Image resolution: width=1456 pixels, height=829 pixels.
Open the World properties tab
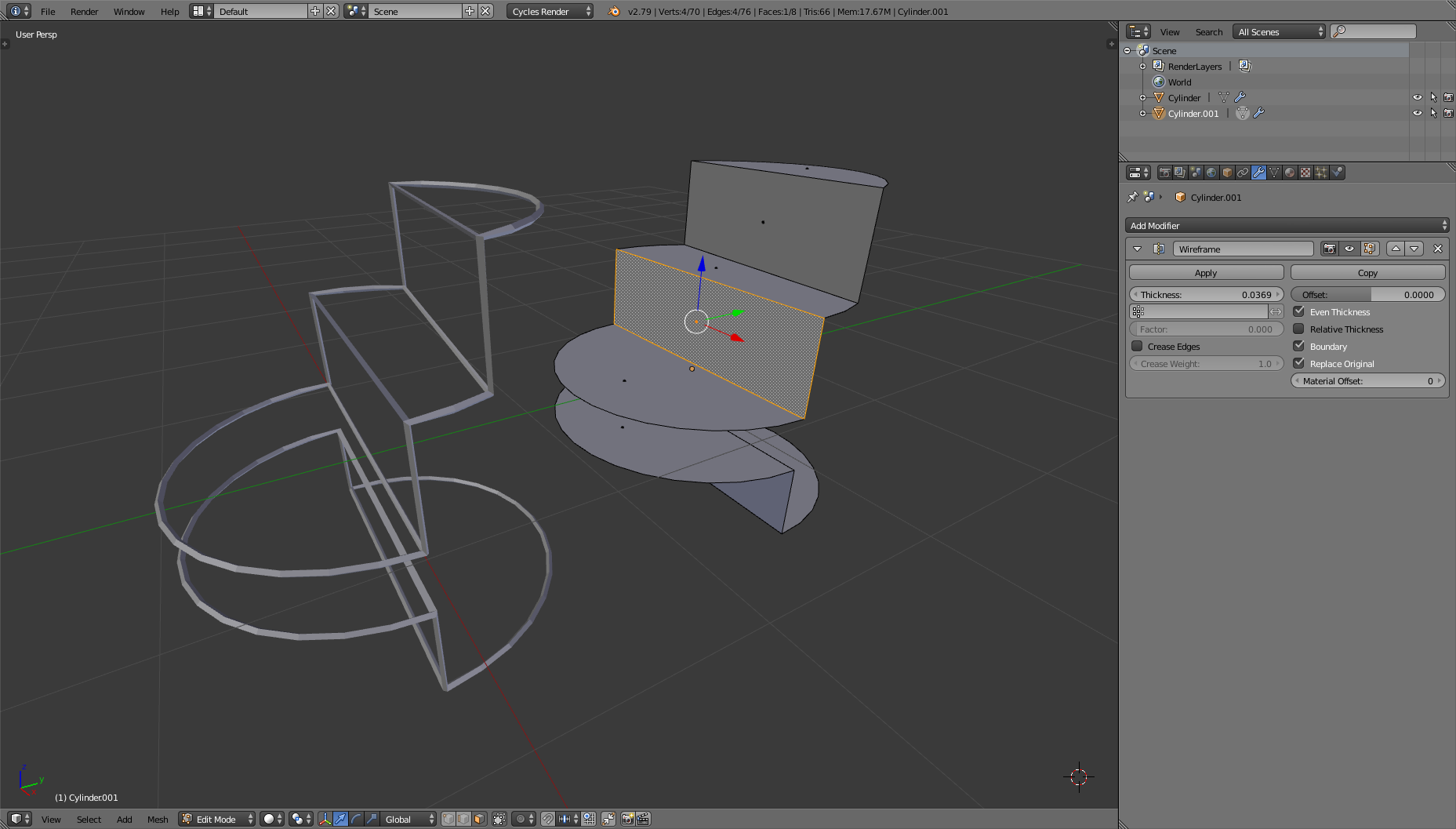coord(1211,173)
